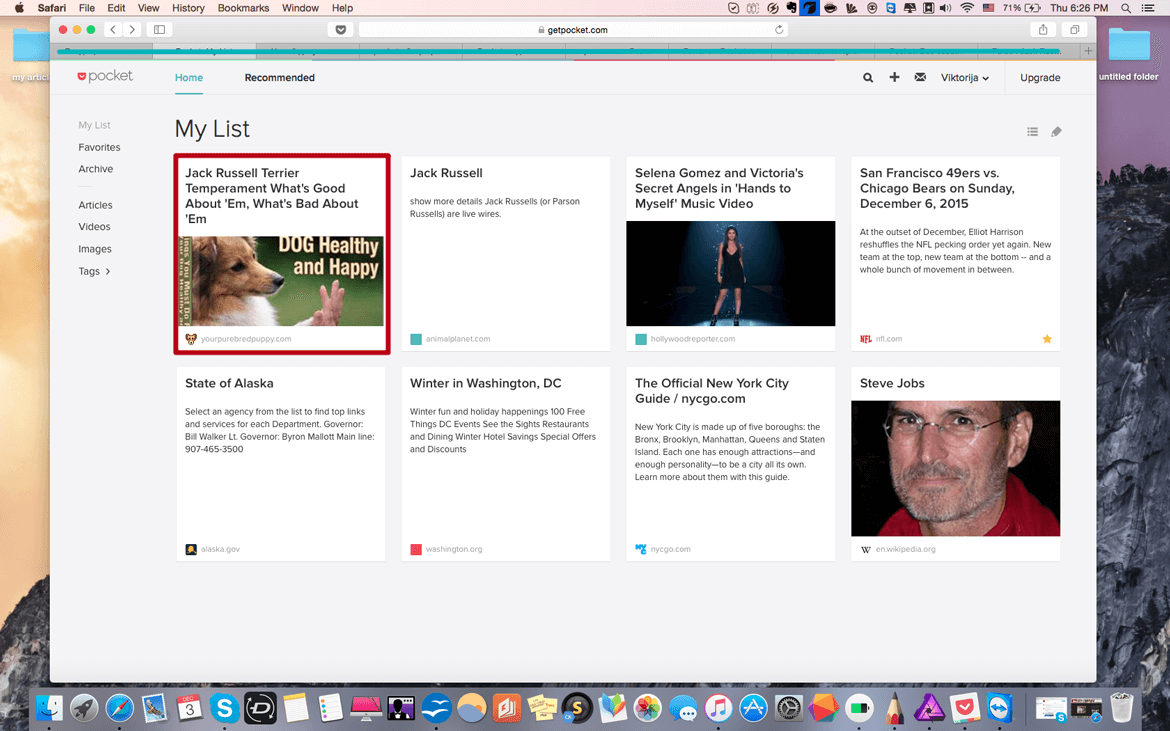Click Safari's back arrow button
The height and width of the screenshot is (731, 1170).
pos(113,30)
